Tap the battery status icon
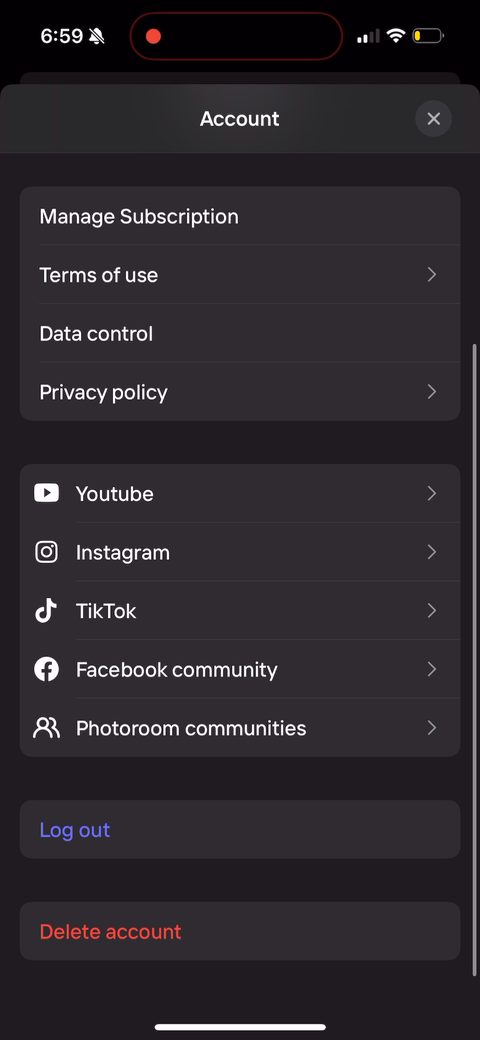Screen dimensions: 480x1040 tap(428, 36)
